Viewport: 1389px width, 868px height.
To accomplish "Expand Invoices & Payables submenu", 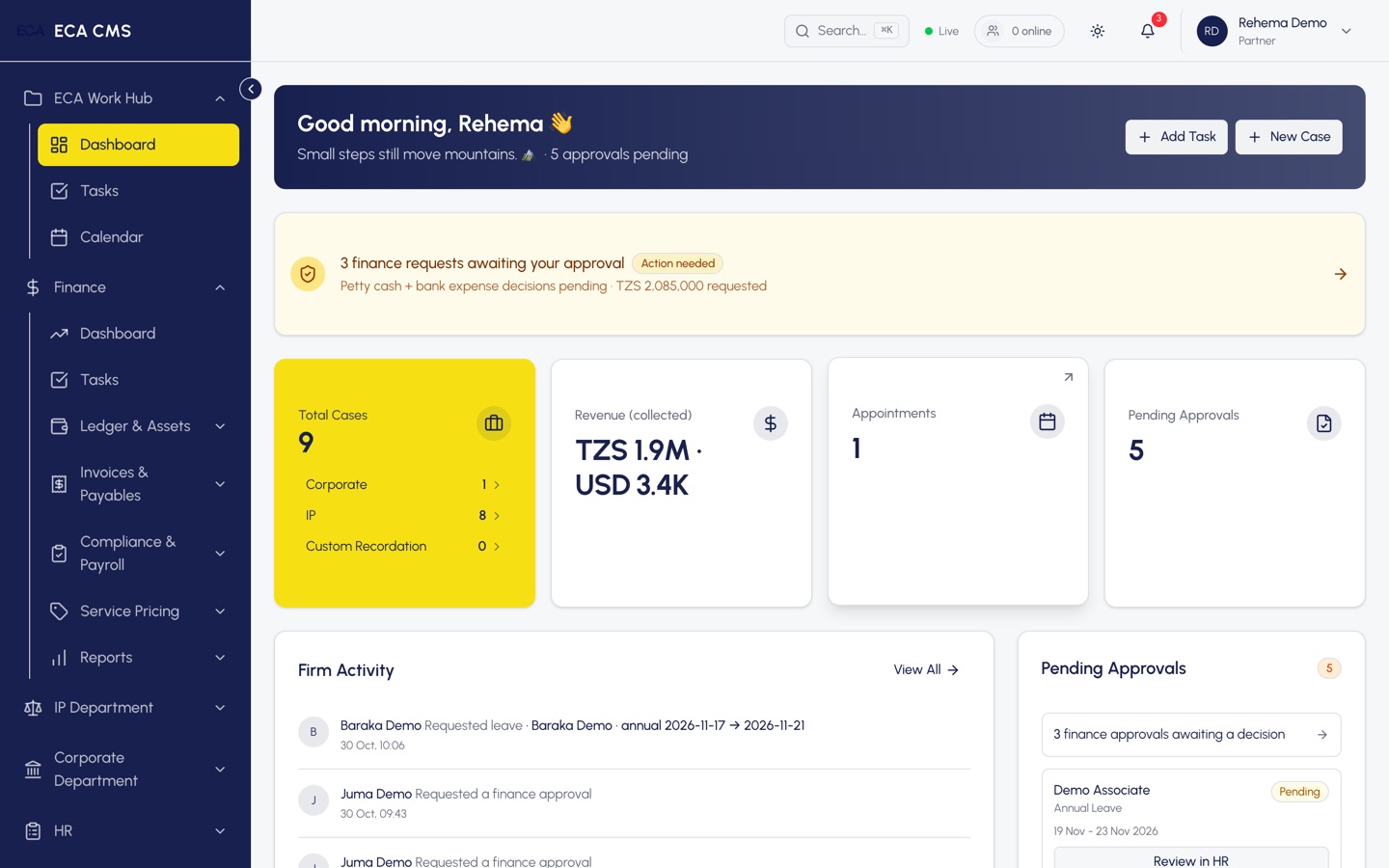I will (220, 484).
